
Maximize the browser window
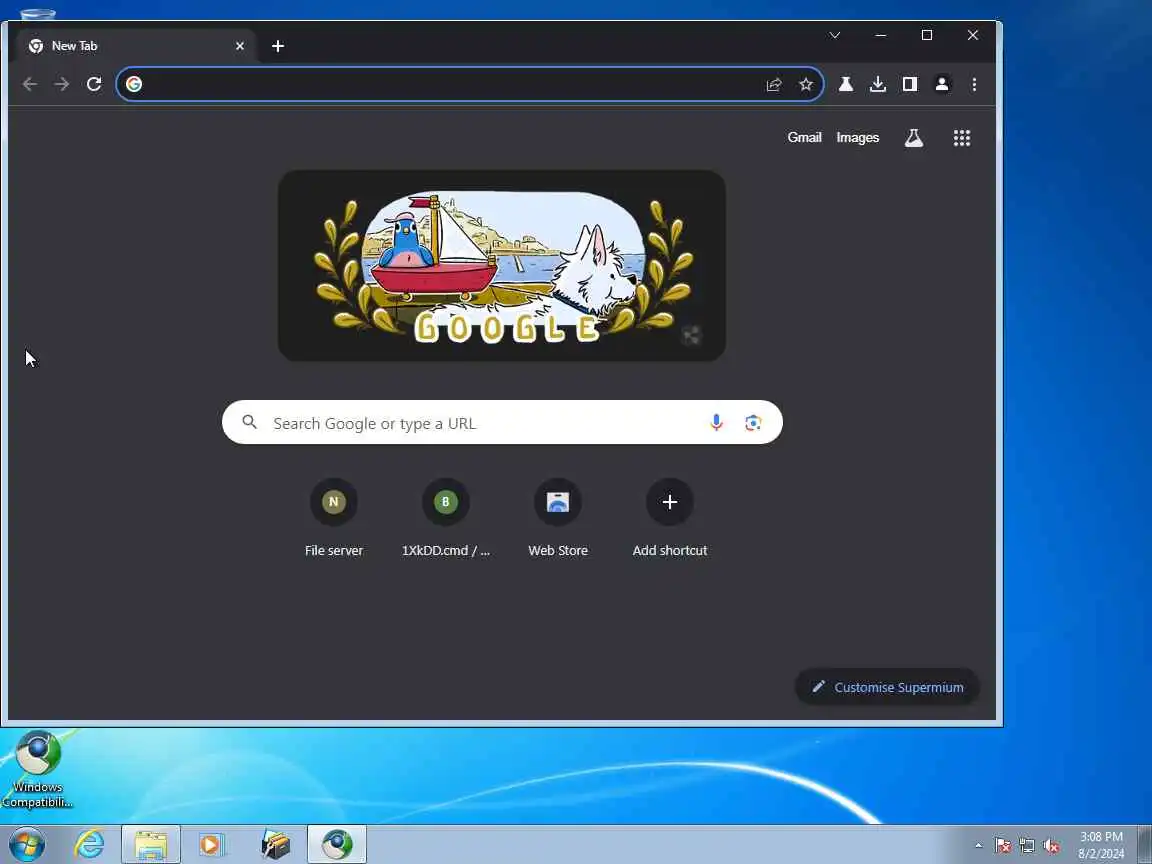(x=926, y=35)
